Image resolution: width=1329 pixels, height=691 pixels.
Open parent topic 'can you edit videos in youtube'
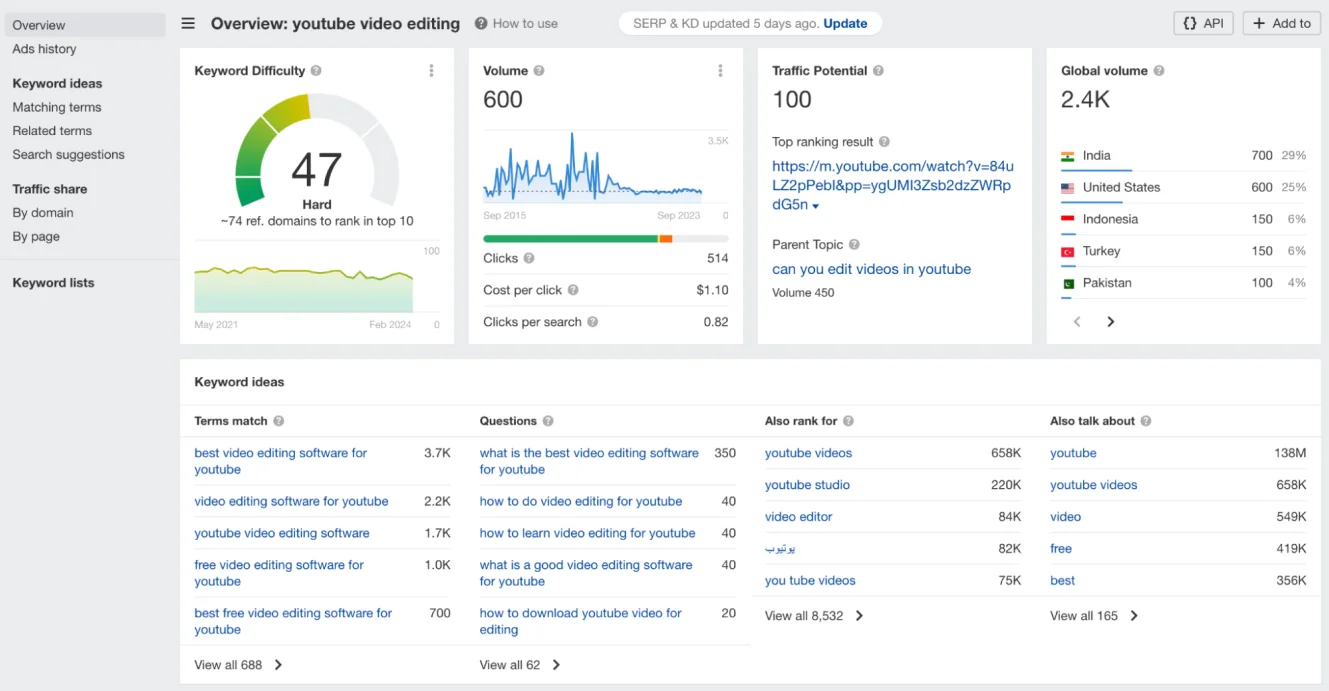(x=871, y=269)
